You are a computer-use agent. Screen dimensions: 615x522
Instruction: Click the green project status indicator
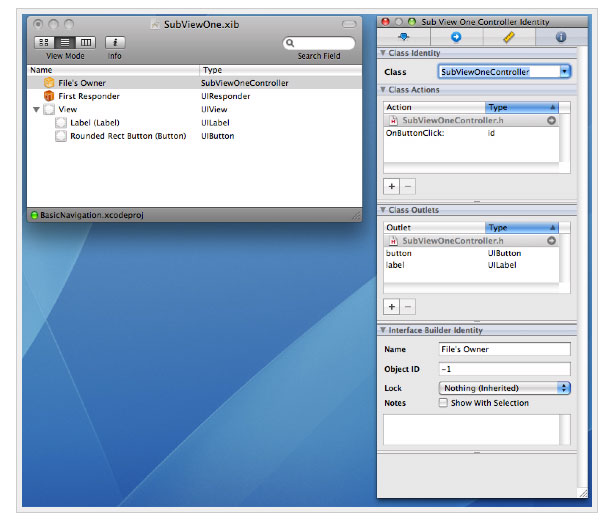pyautogui.click(x=34, y=215)
